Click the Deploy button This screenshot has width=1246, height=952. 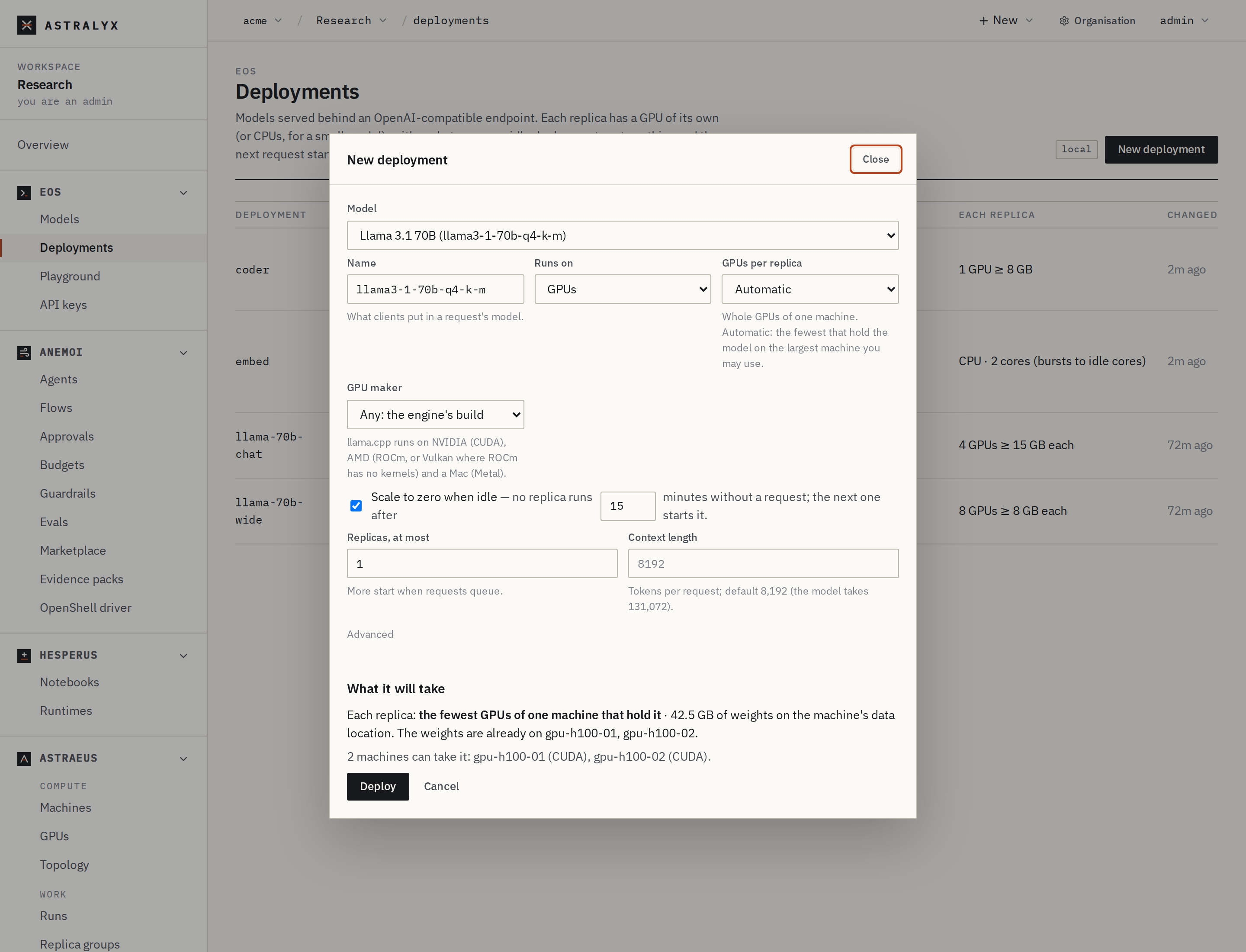[x=378, y=787]
